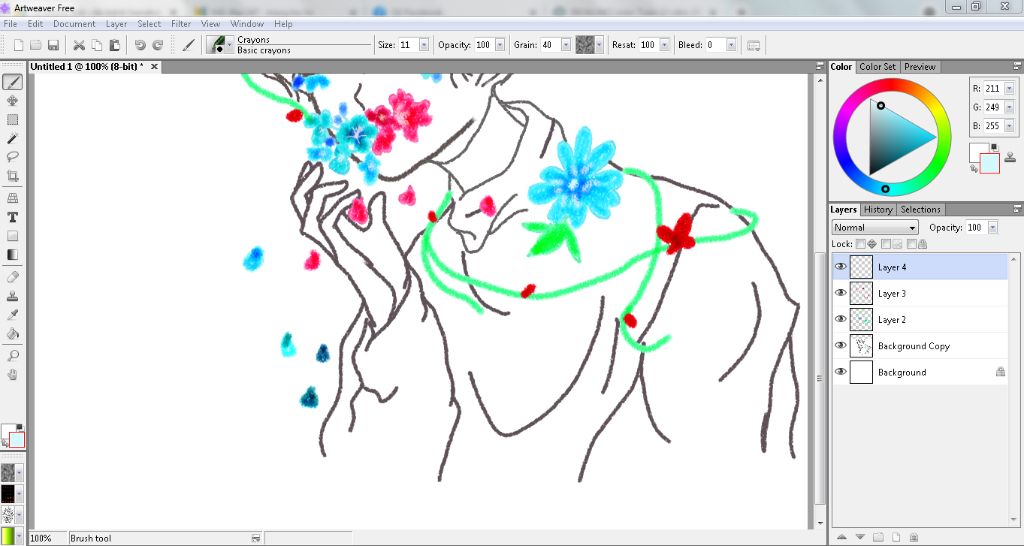The height and width of the screenshot is (546, 1024).
Task: Activate the Text tool
Action: (x=13, y=217)
